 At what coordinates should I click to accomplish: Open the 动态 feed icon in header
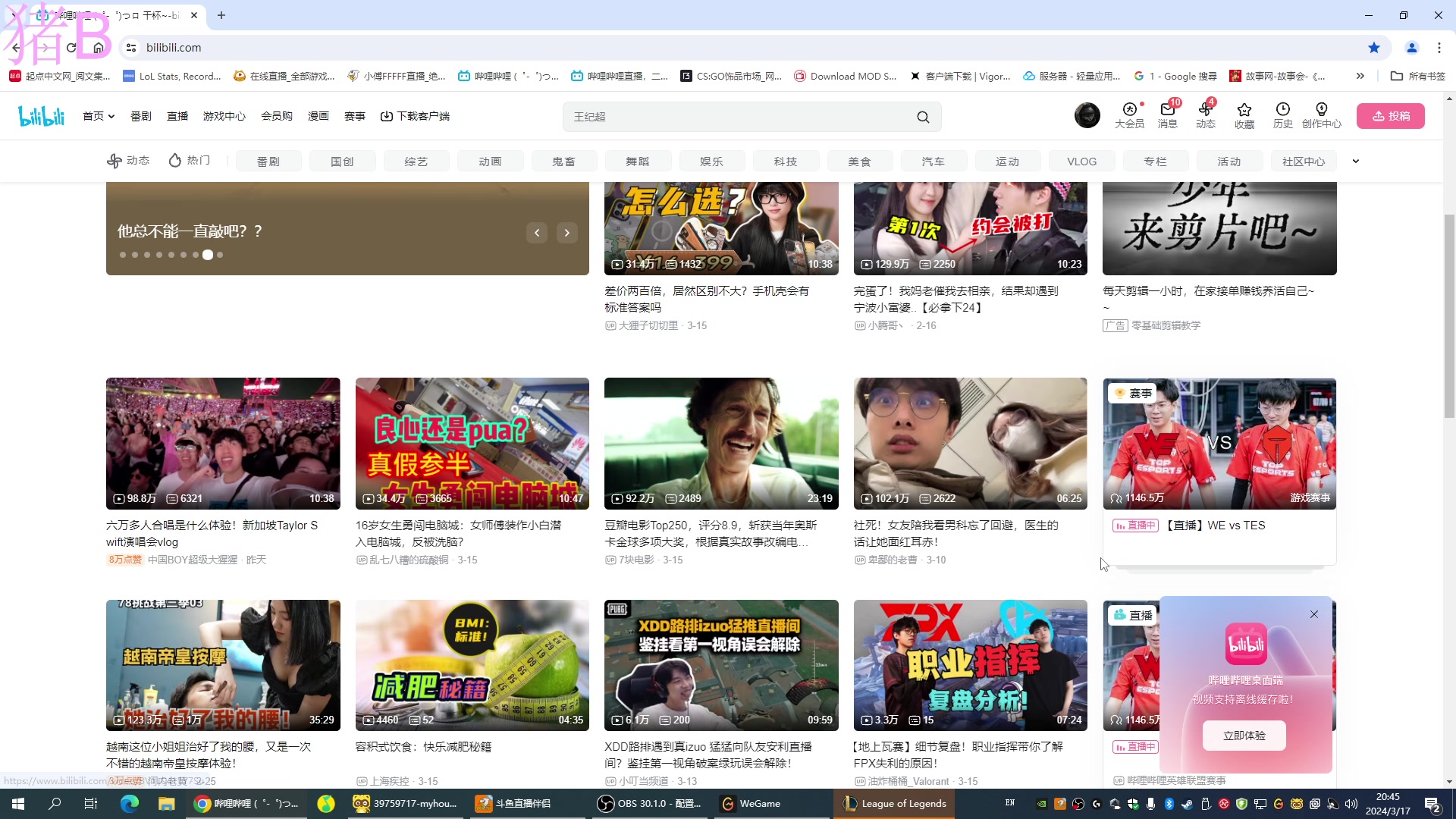1206,115
